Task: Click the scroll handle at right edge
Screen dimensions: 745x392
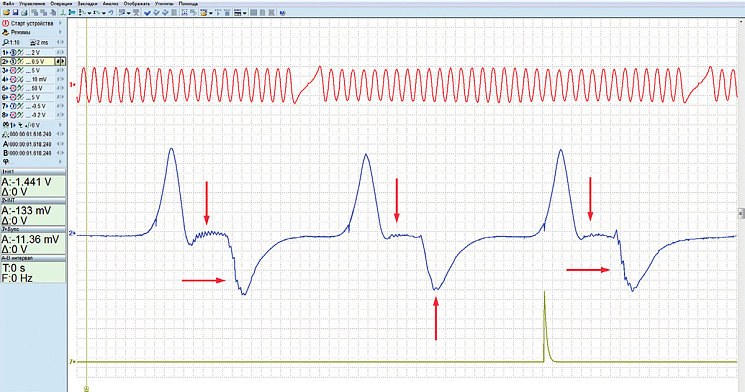Action: tap(741, 212)
